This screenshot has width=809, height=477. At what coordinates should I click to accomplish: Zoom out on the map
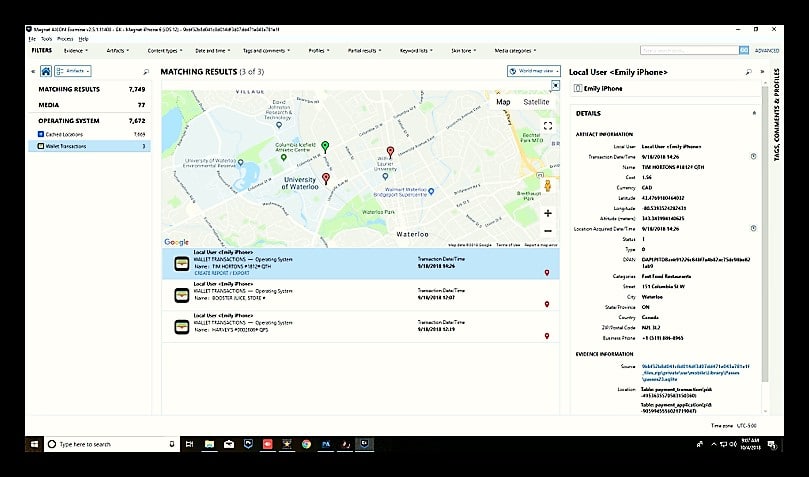tap(548, 231)
